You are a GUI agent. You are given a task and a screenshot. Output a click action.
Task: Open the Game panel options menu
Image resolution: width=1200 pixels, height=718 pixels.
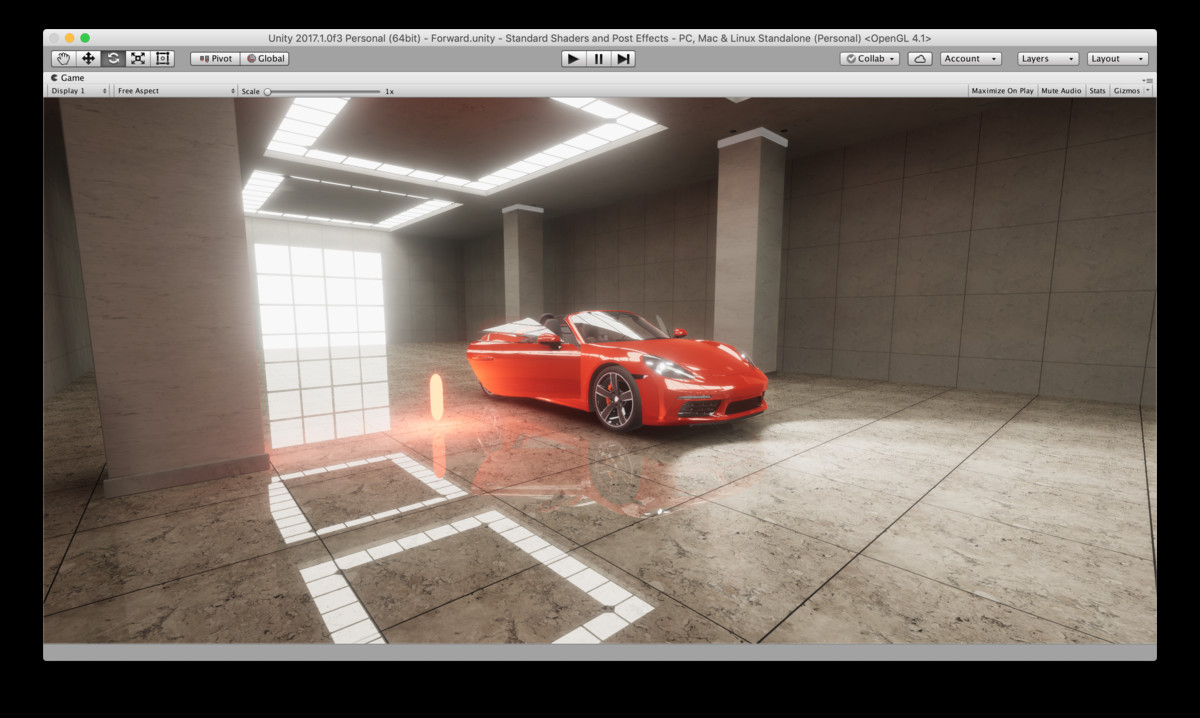[x=1148, y=79]
